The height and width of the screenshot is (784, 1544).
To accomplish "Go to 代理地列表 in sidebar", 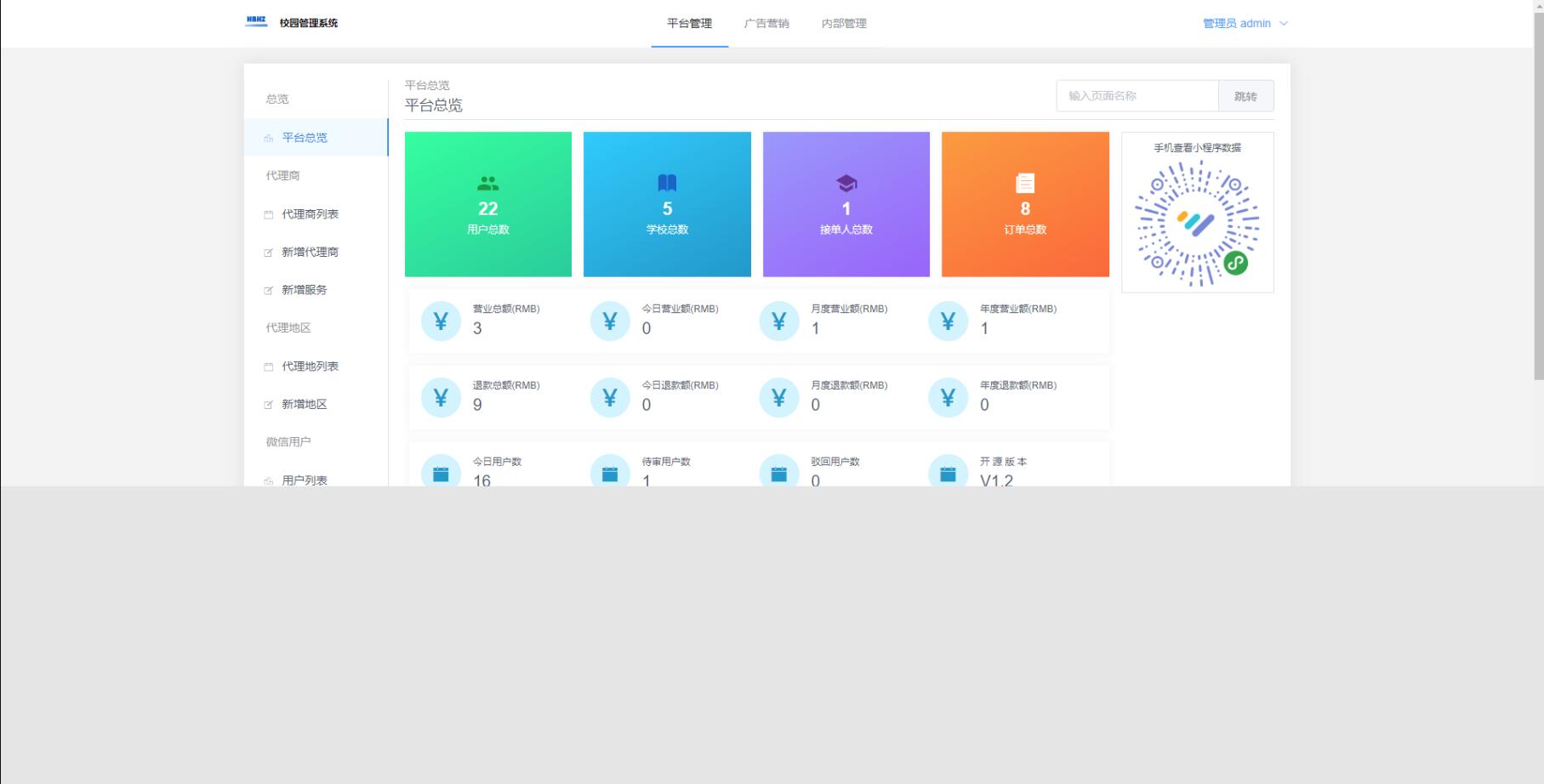I will click(310, 366).
